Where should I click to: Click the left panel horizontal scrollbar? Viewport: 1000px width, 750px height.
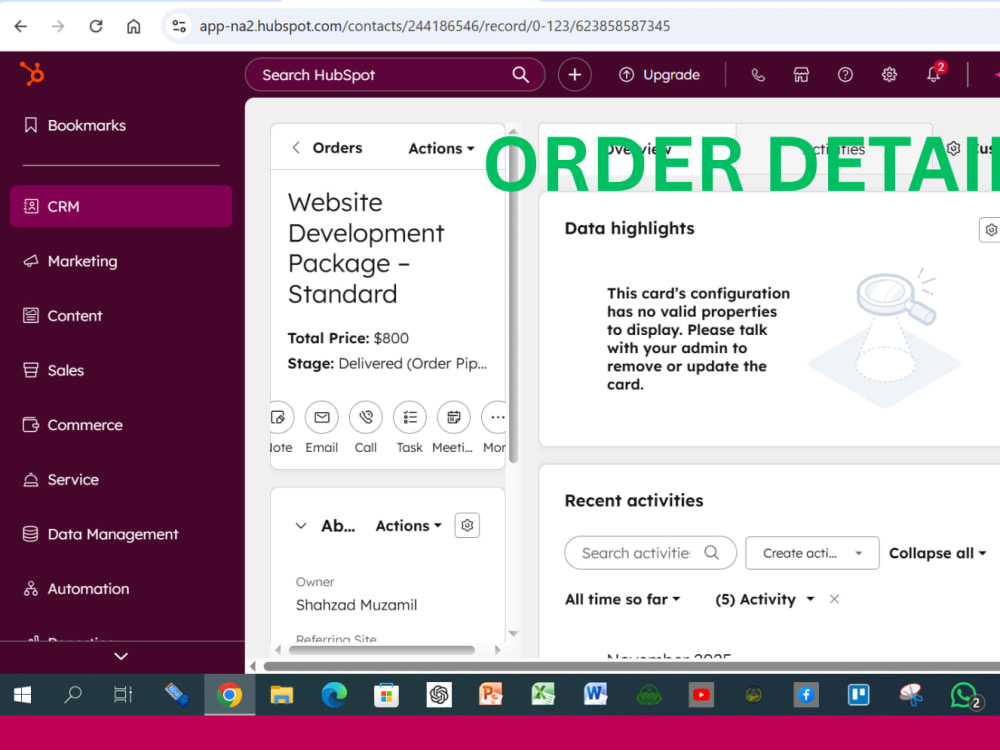[x=381, y=650]
